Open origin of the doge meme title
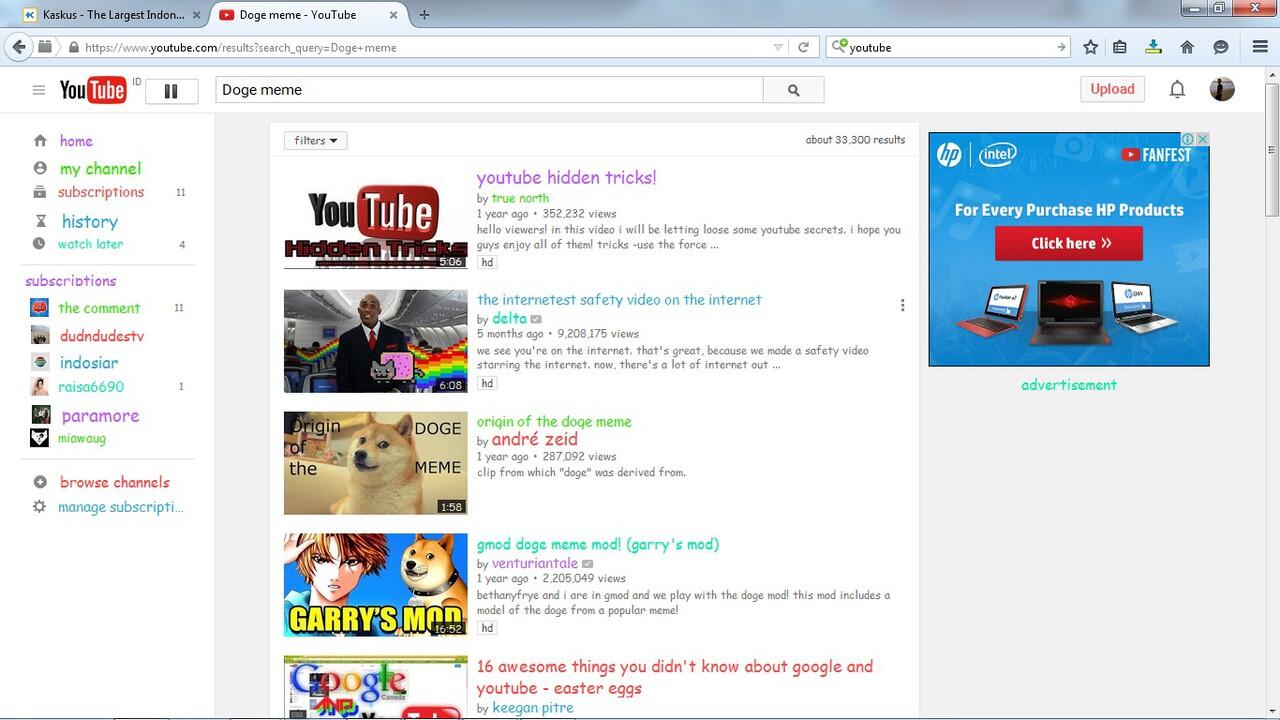 click(554, 422)
